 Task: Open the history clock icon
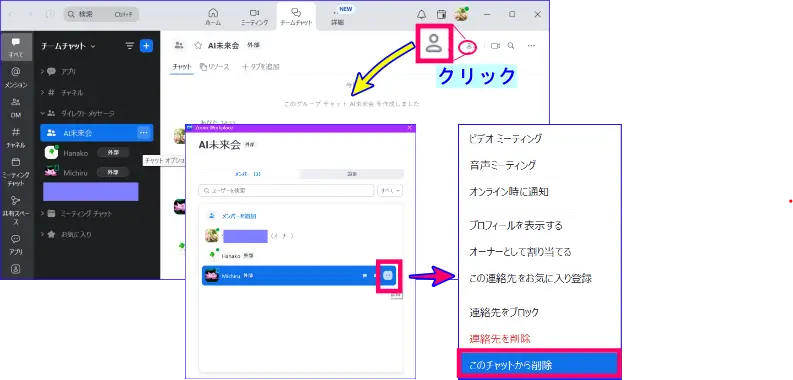tap(50, 15)
